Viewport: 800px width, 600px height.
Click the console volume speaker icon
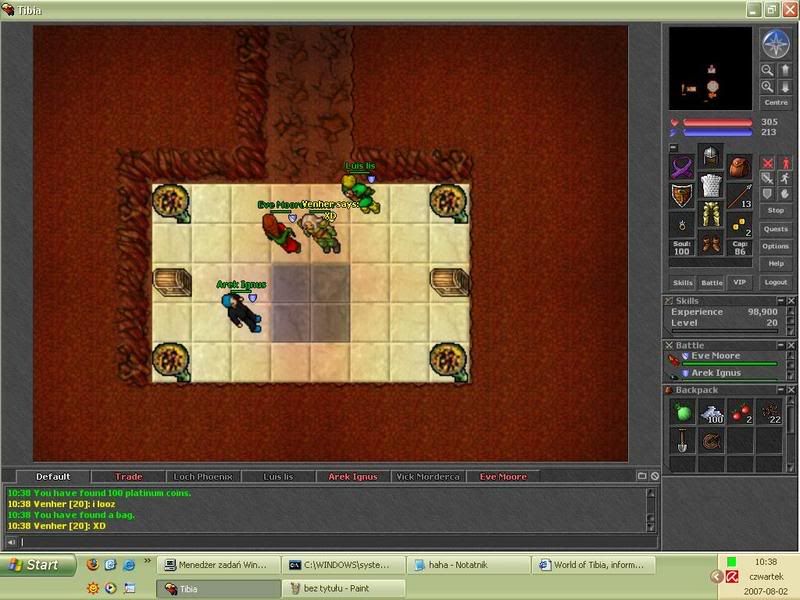[11, 542]
